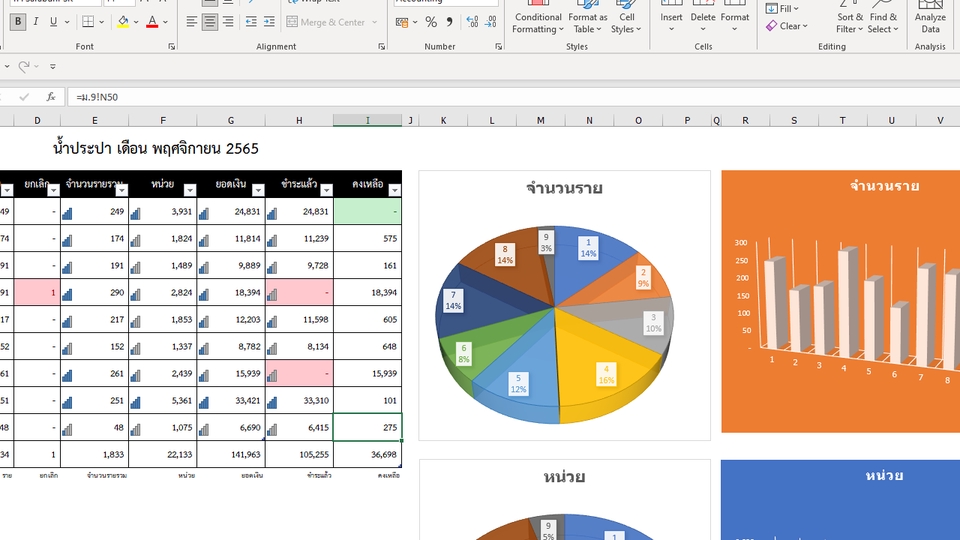
Task: Apply percent style
Action: pyautogui.click(x=431, y=22)
